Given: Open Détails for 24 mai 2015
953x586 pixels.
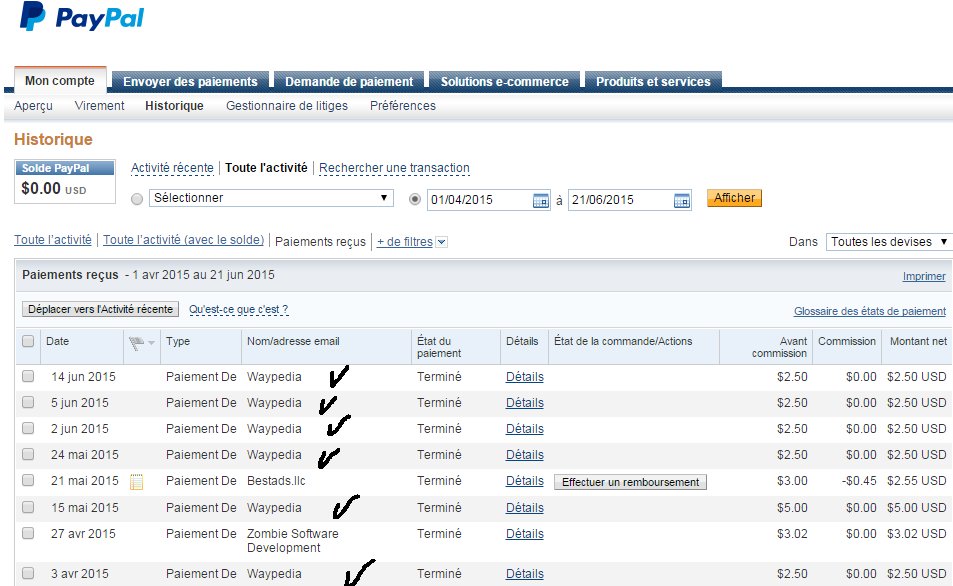Looking at the screenshot, I should (525, 455).
